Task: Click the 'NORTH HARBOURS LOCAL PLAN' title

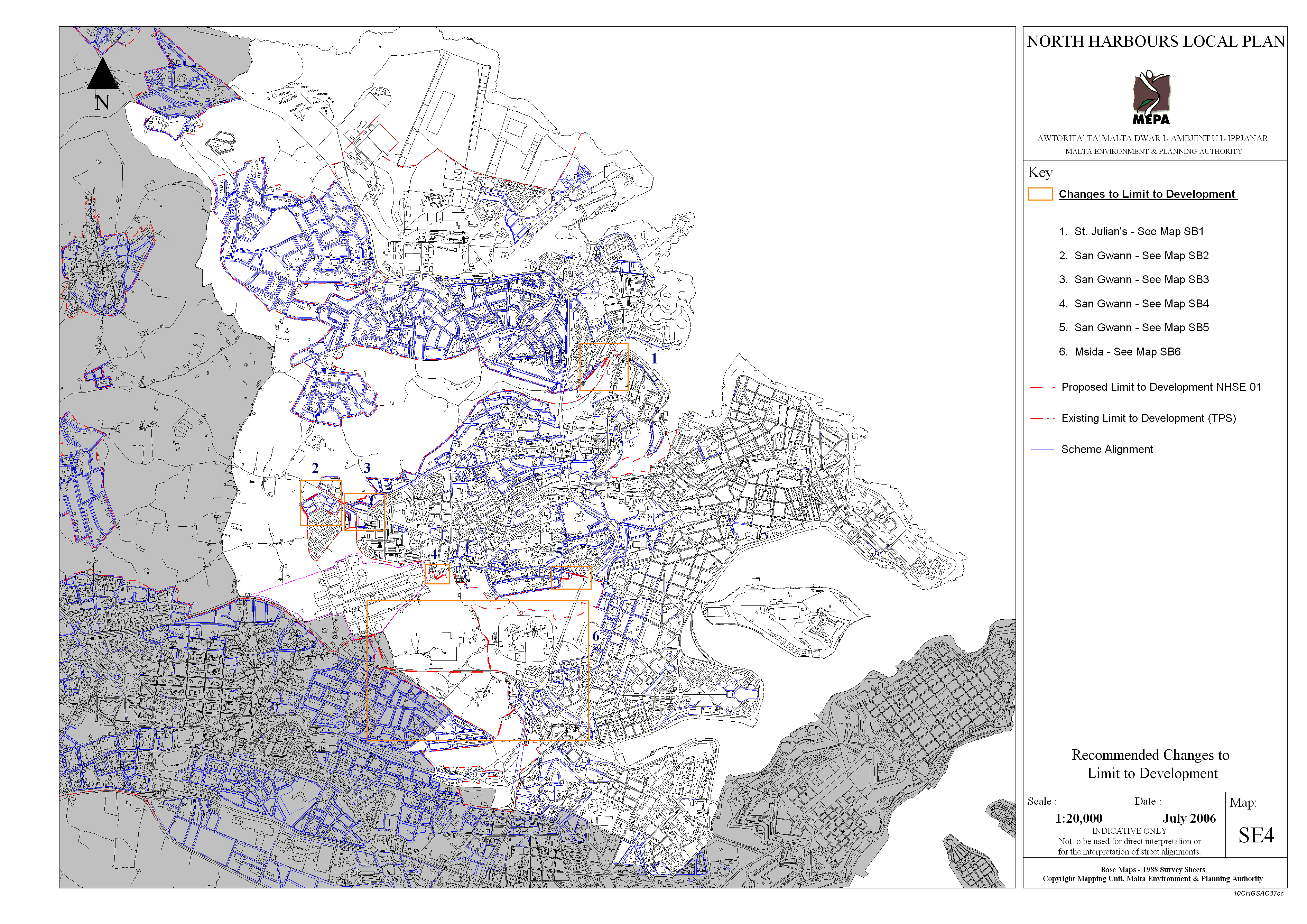Action: tap(1156, 41)
